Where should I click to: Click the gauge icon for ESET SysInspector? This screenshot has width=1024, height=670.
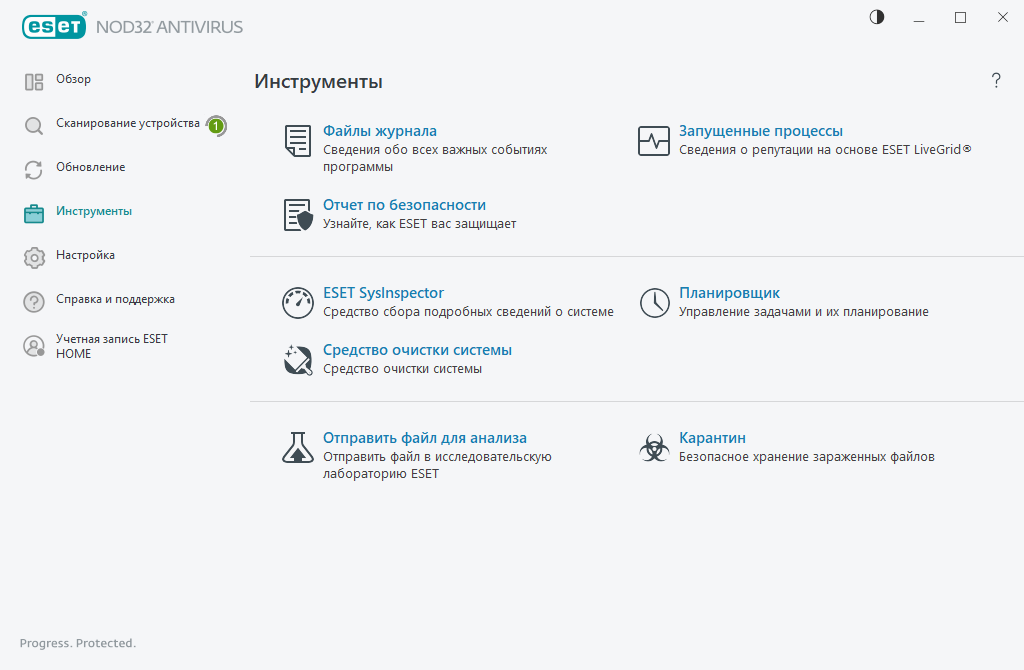point(298,303)
